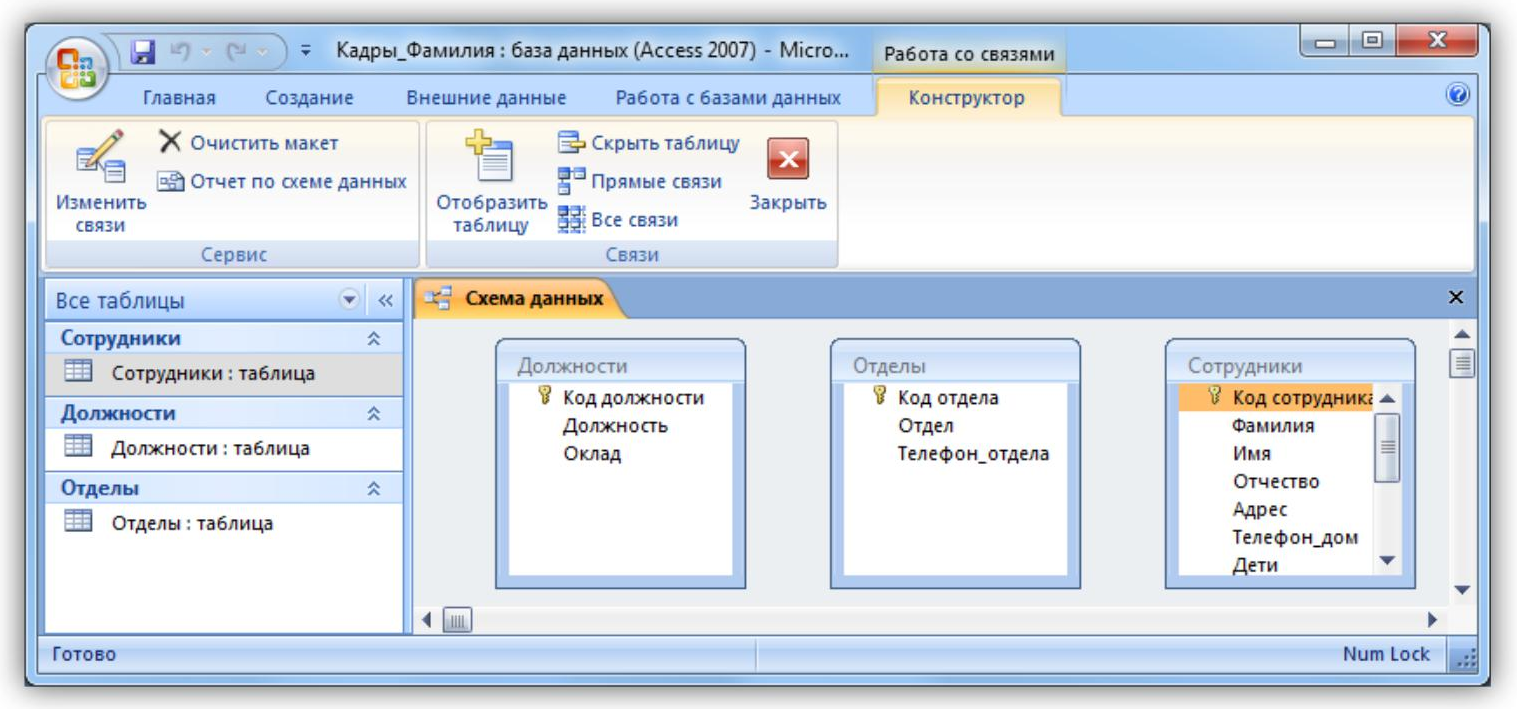Open Отчет по схеме данных report
Viewport: 1517px width, 709px height.
(x=284, y=181)
